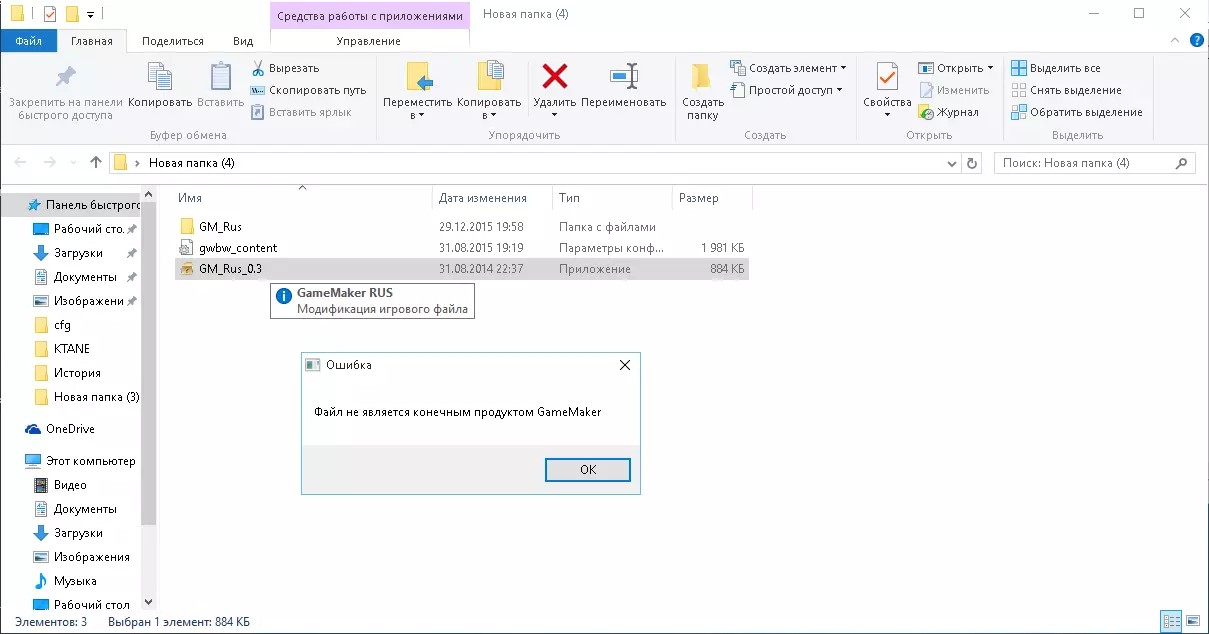Image resolution: width=1209 pixels, height=634 pixels.
Task: Open Простой доступ dropdown
Action: tap(839, 90)
